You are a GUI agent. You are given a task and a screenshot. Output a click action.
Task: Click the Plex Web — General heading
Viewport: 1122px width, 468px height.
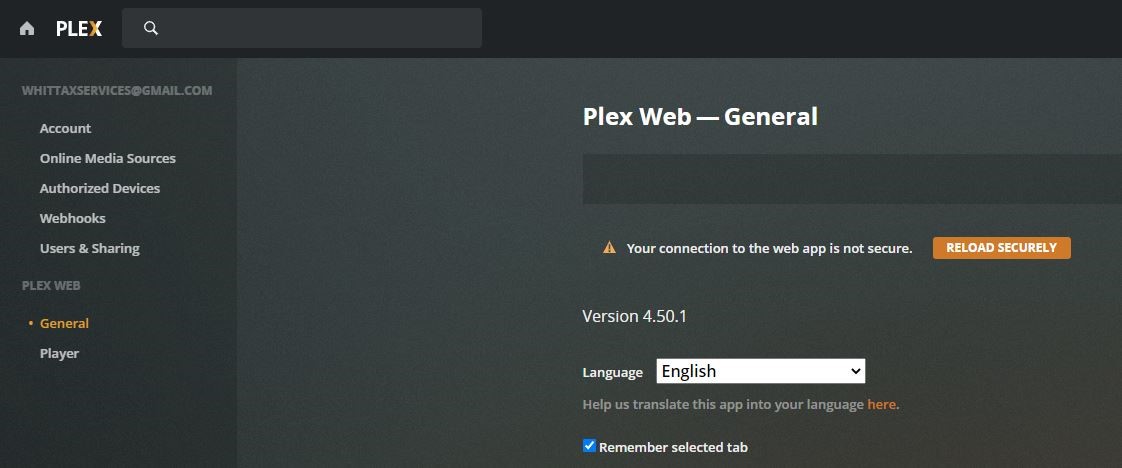[x=700, y=116]
